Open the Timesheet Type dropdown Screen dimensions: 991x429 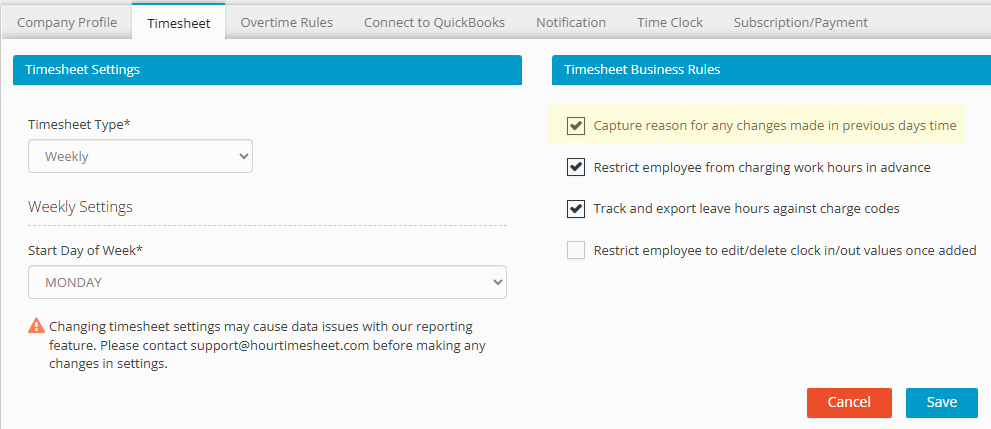pos(140,156)
